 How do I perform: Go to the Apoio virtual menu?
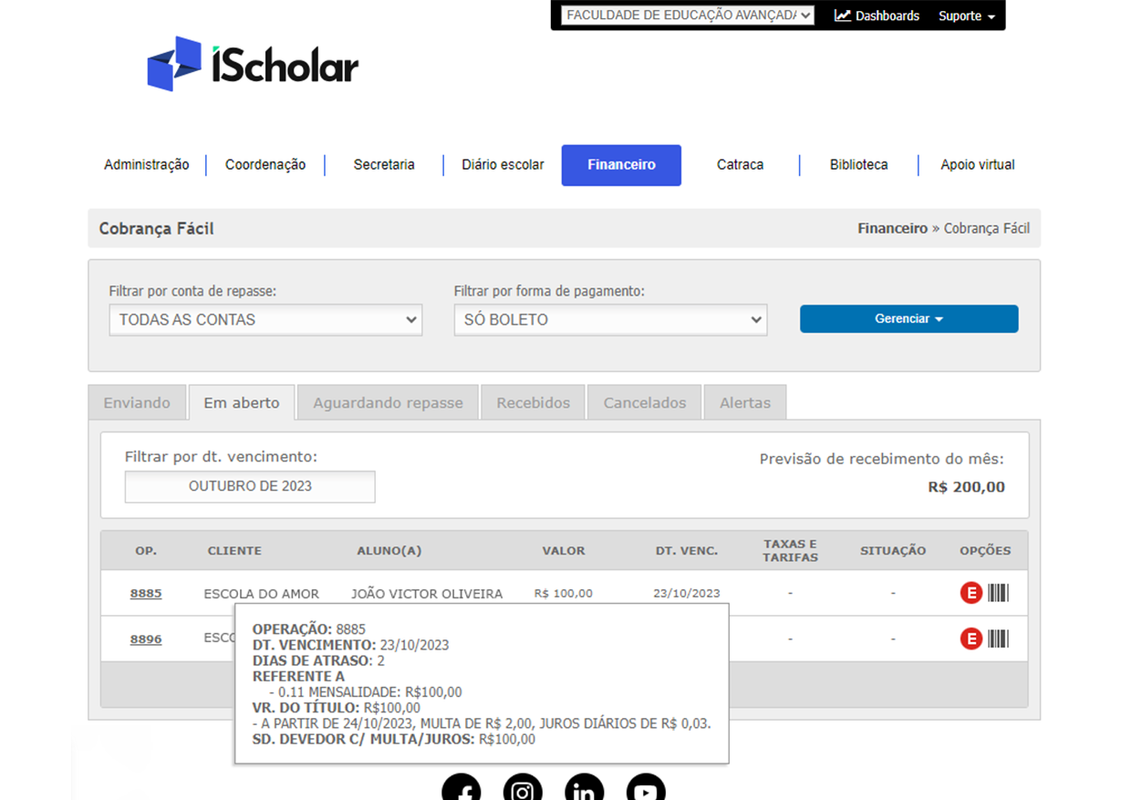[977, 164]
